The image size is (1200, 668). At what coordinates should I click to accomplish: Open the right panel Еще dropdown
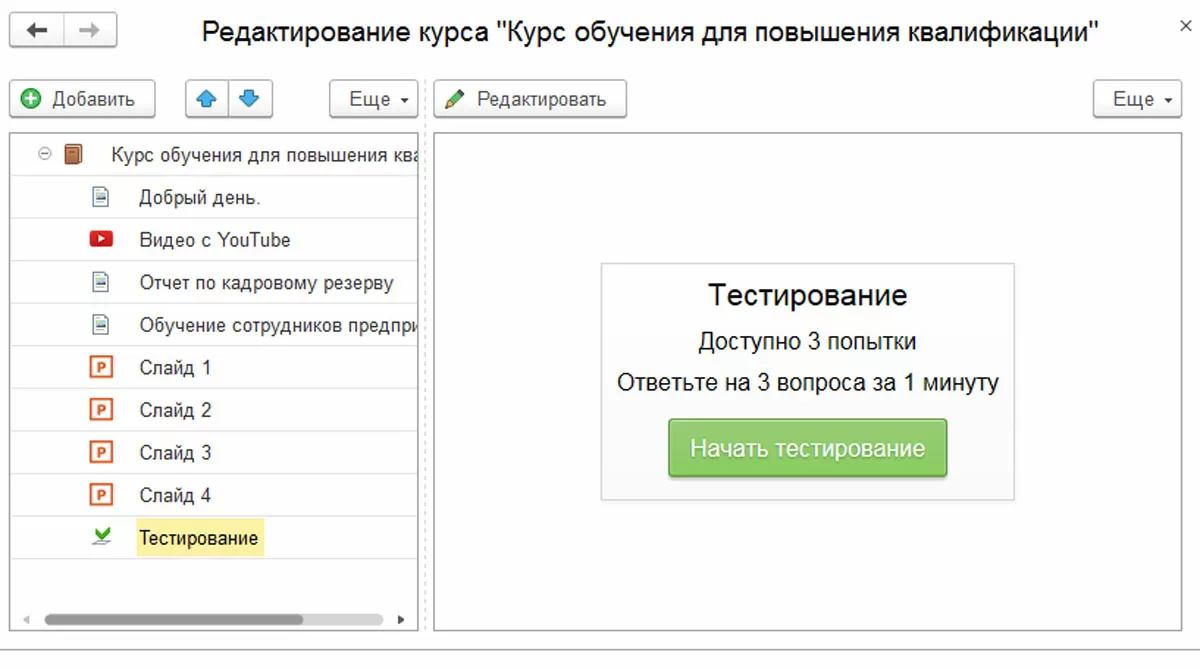click(1137, 99)
